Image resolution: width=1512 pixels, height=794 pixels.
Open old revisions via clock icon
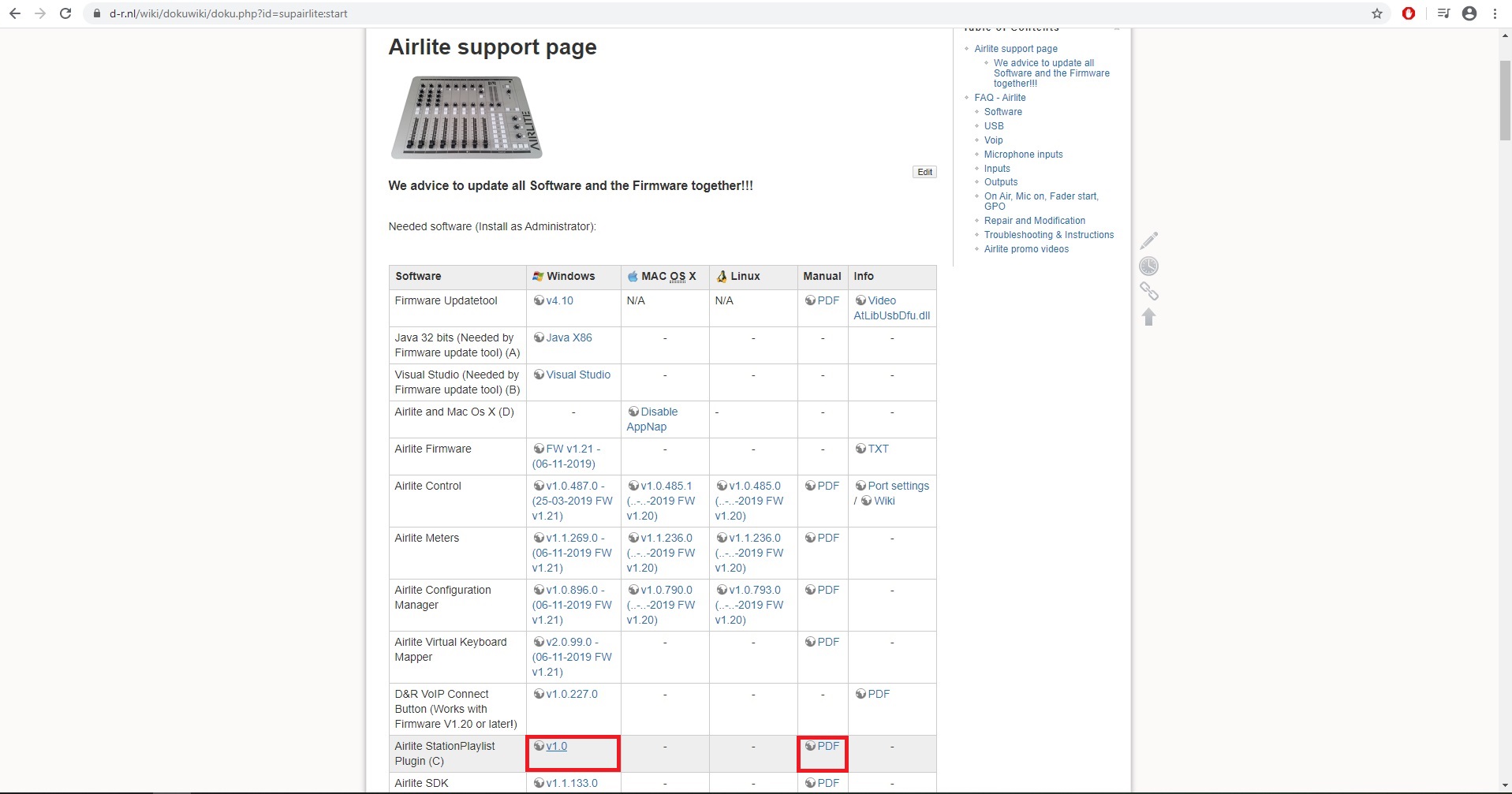click(1148, 267)
